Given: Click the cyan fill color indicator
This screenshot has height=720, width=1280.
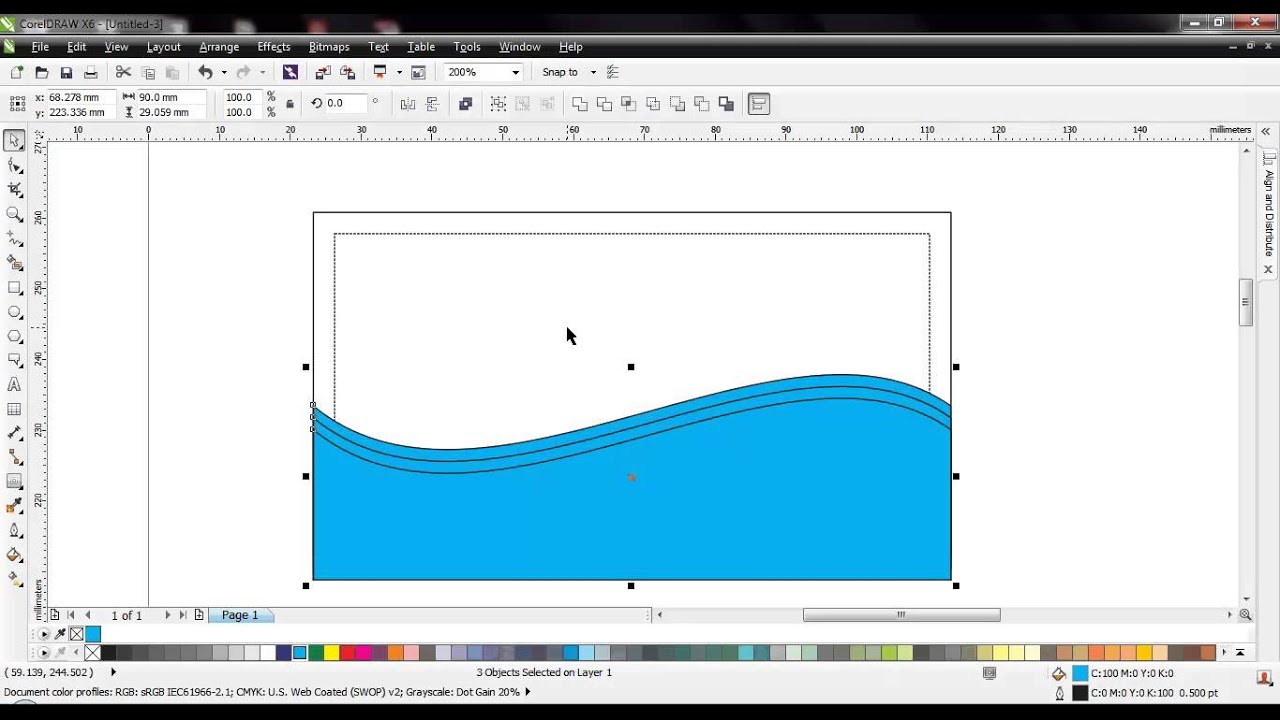Looking at the screenshot, I should tap(1080, 674).
